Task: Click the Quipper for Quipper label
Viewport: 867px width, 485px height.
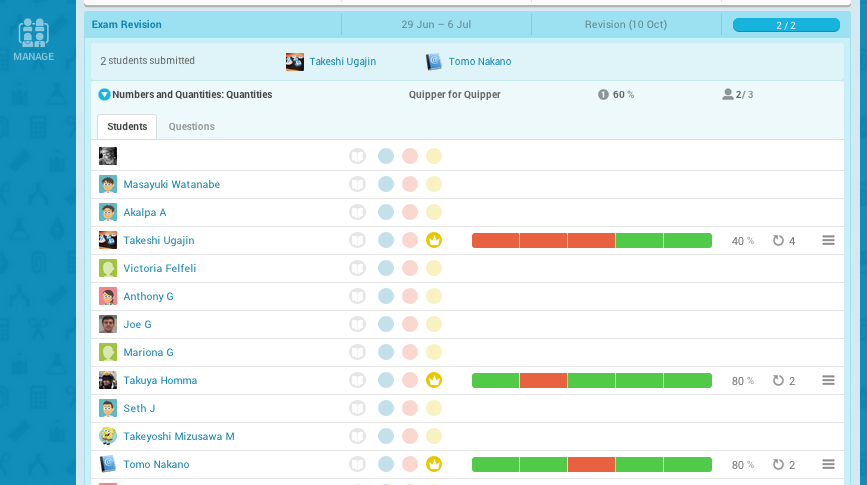Action: (455, 95)
